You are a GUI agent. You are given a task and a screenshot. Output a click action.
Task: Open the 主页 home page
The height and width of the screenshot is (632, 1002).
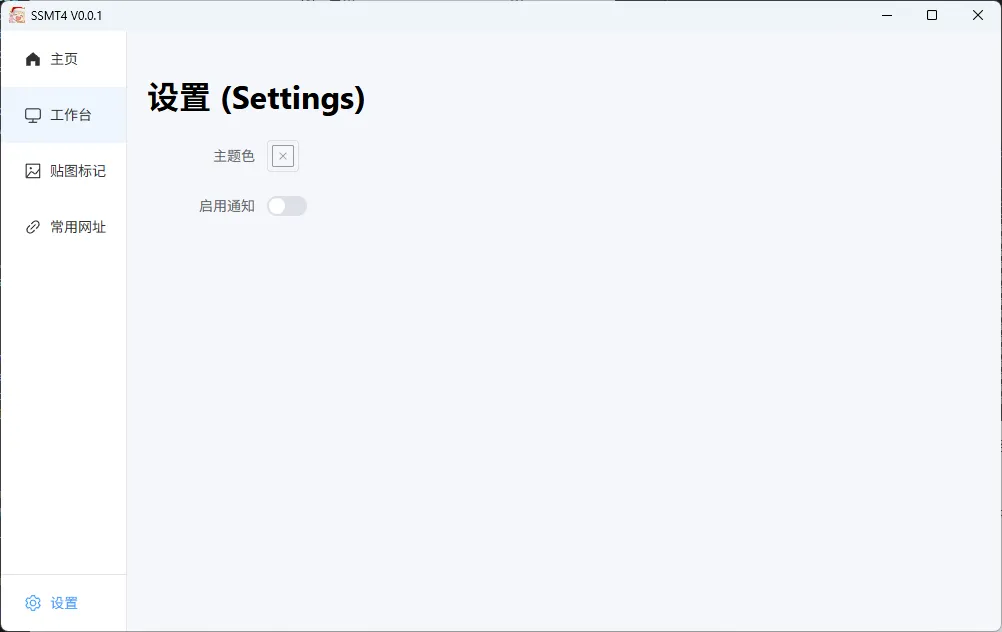[x=64, y=59]
